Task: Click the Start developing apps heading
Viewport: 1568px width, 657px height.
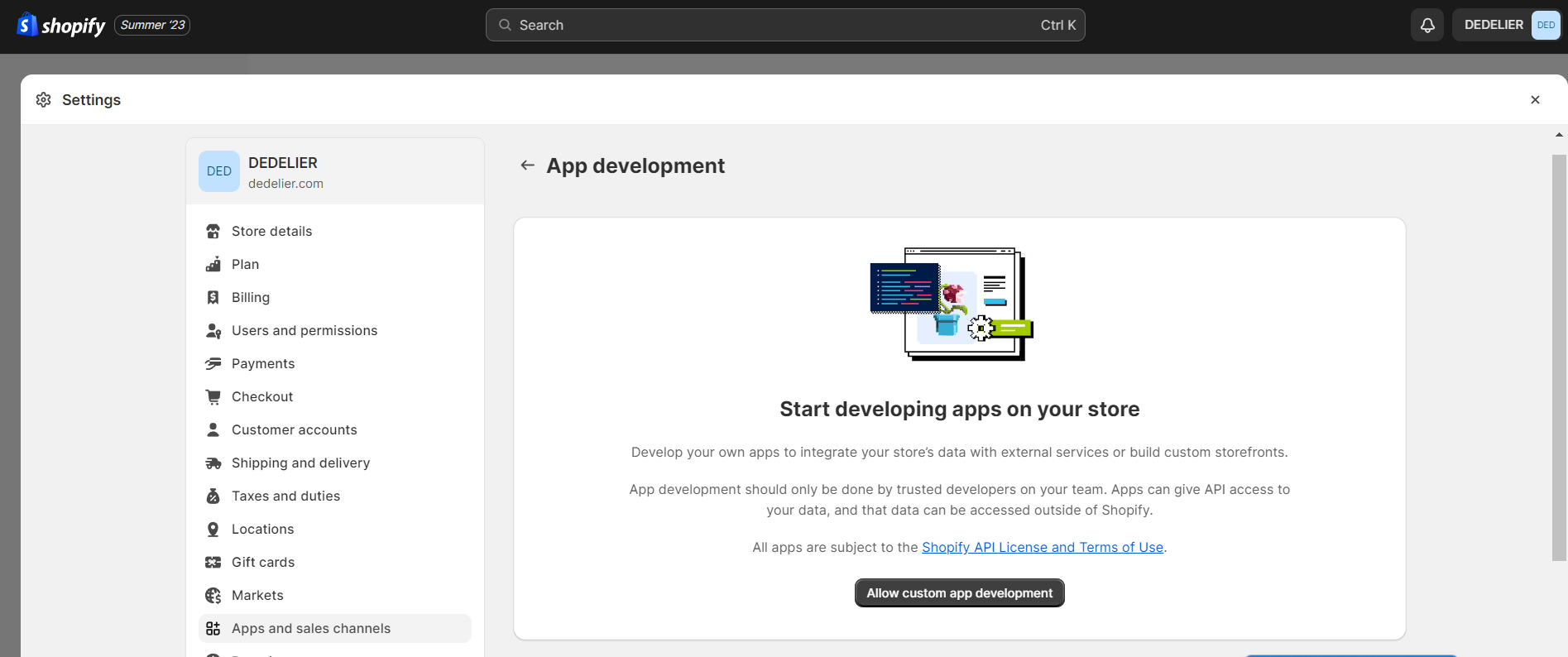Action: 959,409
